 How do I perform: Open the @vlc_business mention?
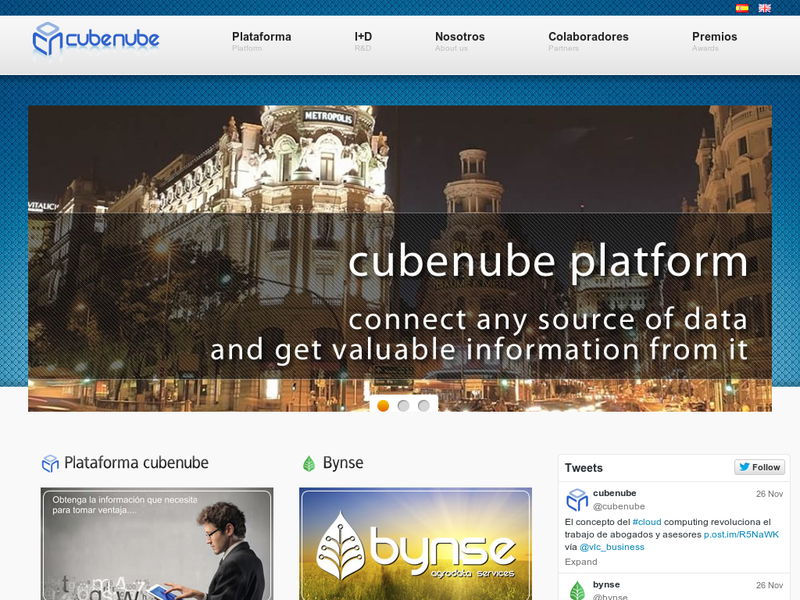(612, 547)
